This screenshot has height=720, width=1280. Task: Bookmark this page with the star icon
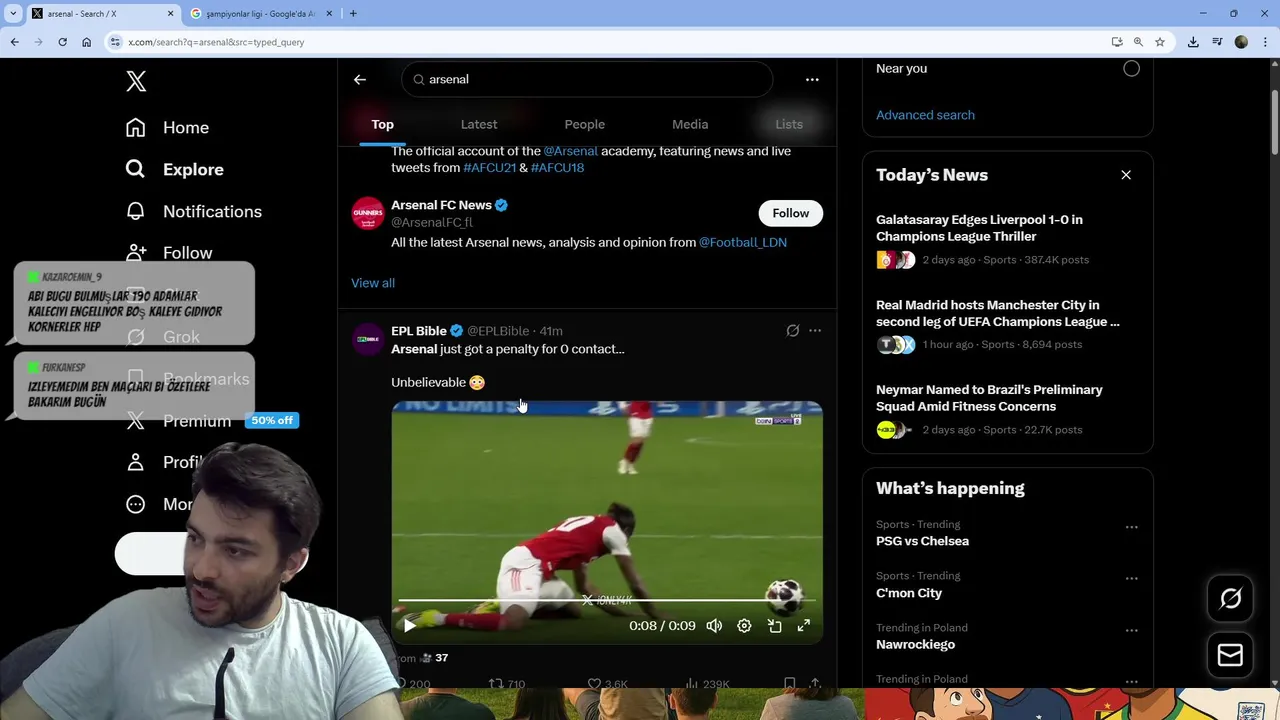coord(1160,42)
